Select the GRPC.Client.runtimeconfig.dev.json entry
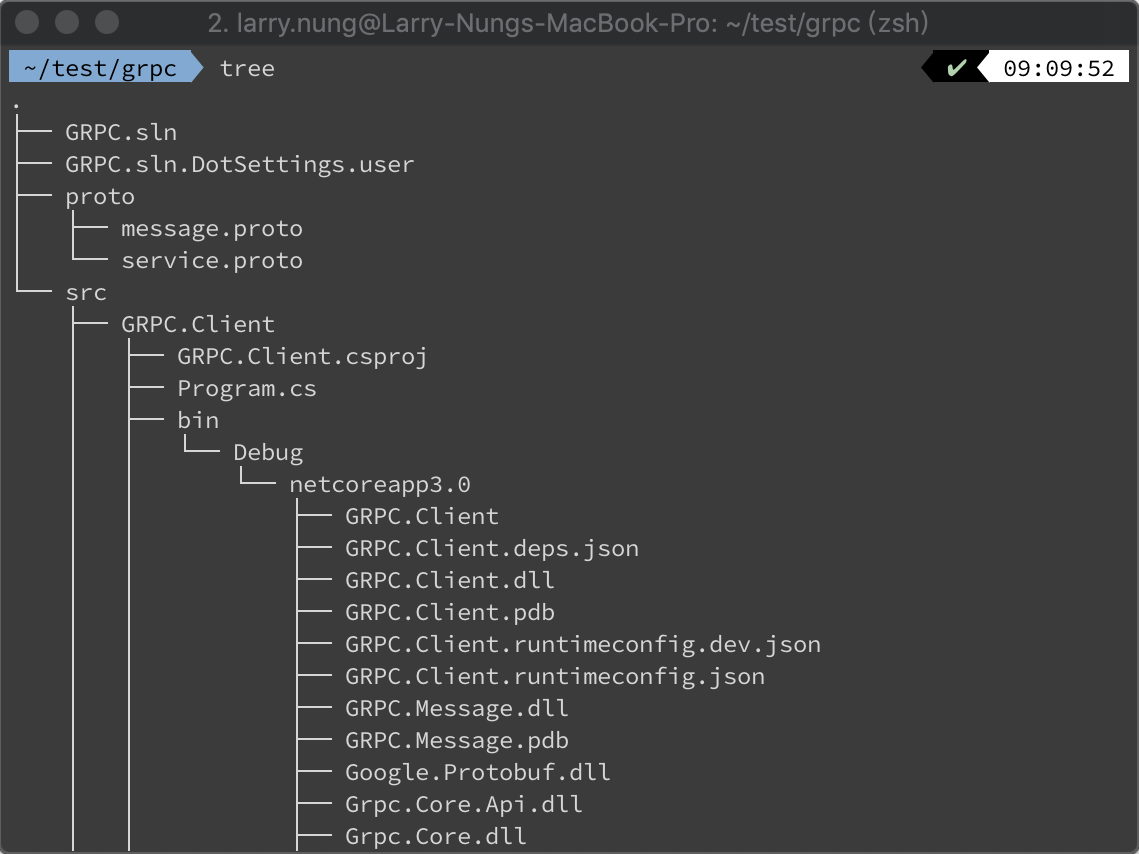Image resolution: width=1139 pixels, height=854 pixels. tap(583, 644)
